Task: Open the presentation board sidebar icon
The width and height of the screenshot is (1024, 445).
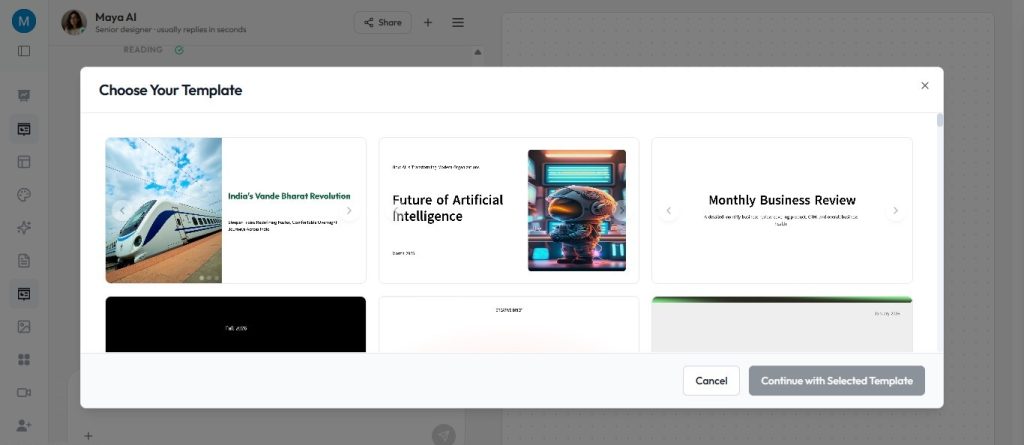Action: pyautogui.click(x=24, y=95)
